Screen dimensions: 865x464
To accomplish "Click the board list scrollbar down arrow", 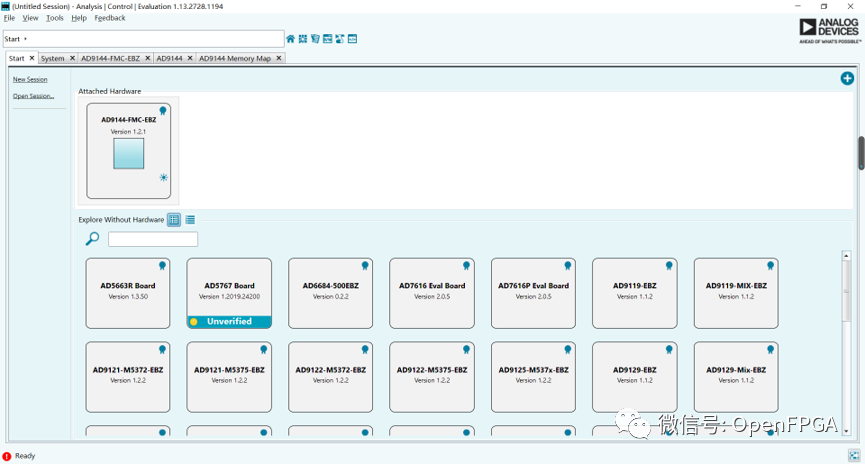I will coord(846,431).
